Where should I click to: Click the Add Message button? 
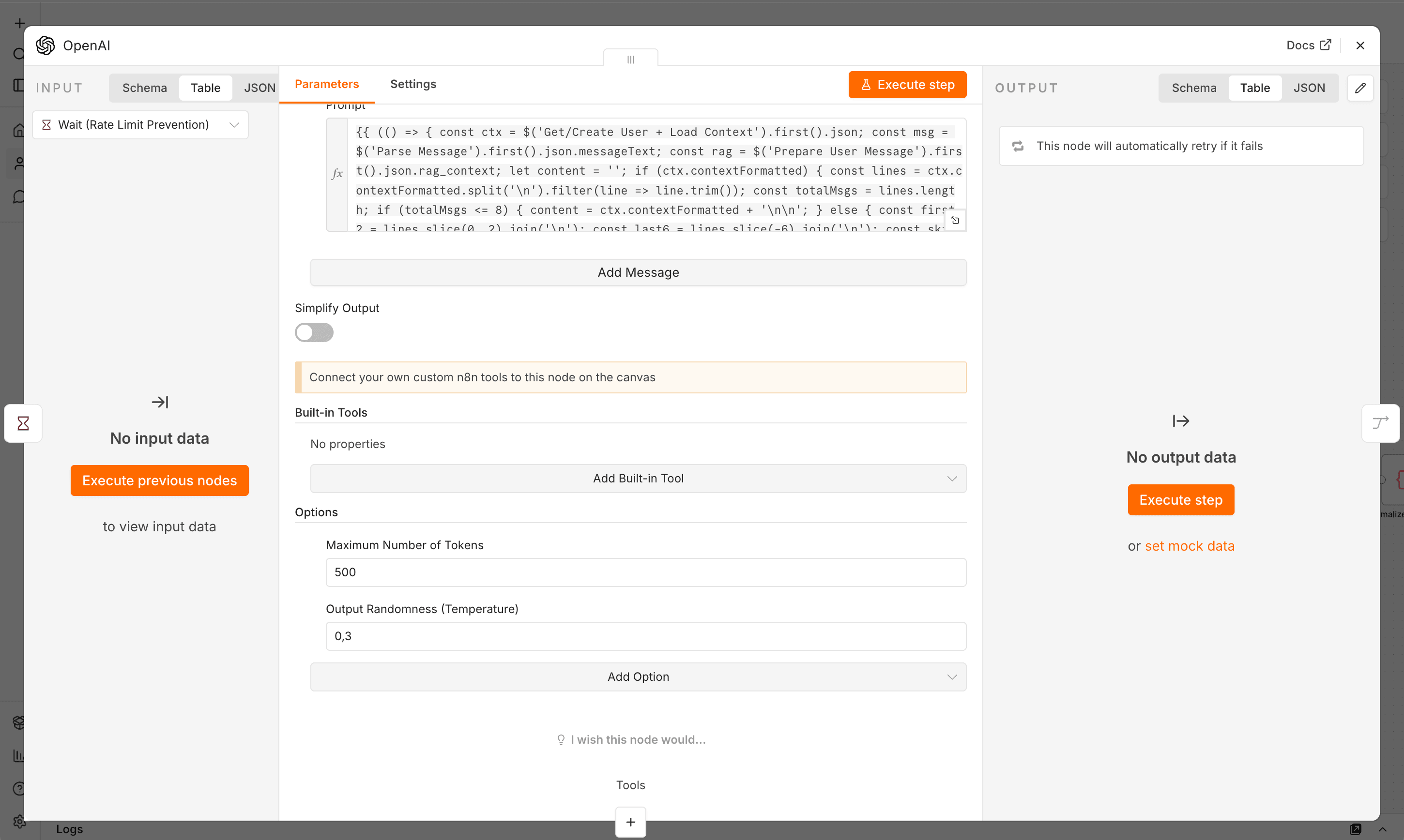coord(638,272)
